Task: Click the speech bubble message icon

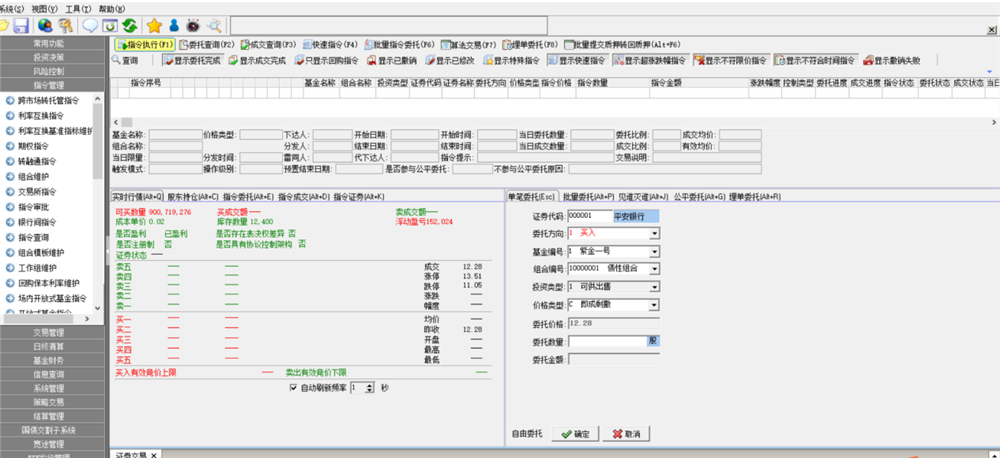Action: click(91, 26)
